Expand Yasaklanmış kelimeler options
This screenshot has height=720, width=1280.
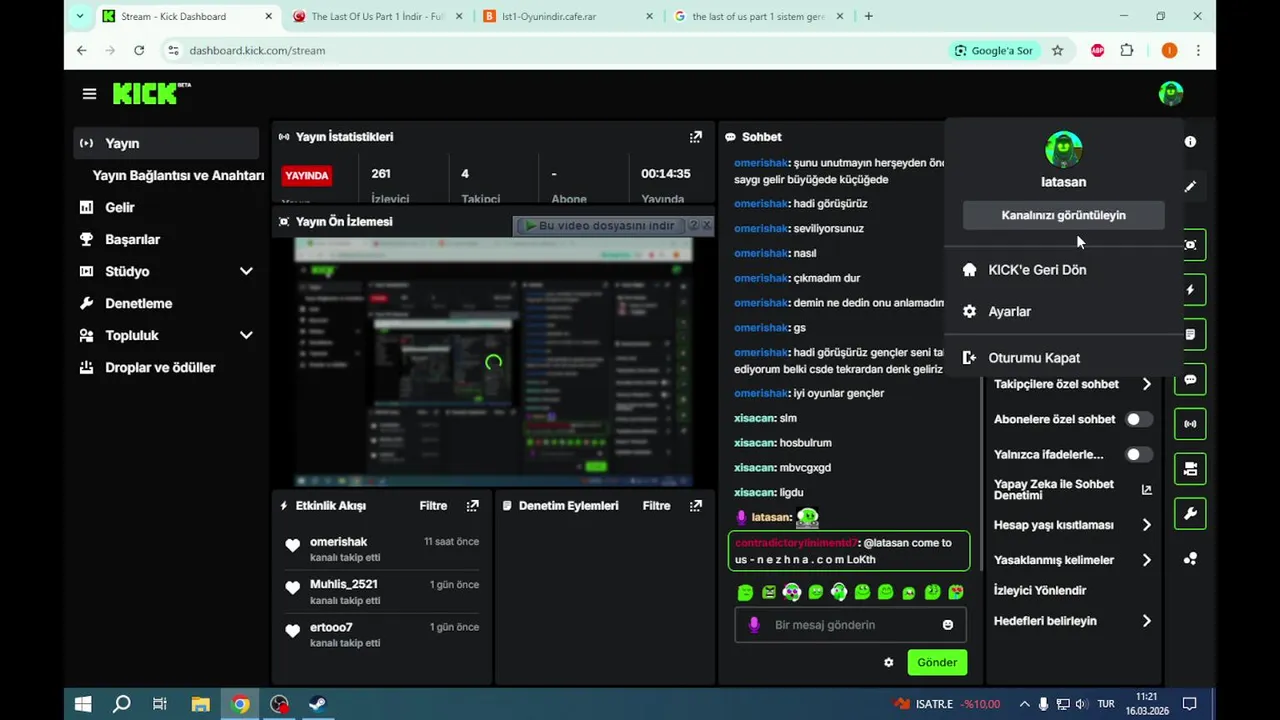coord(1147,560)
